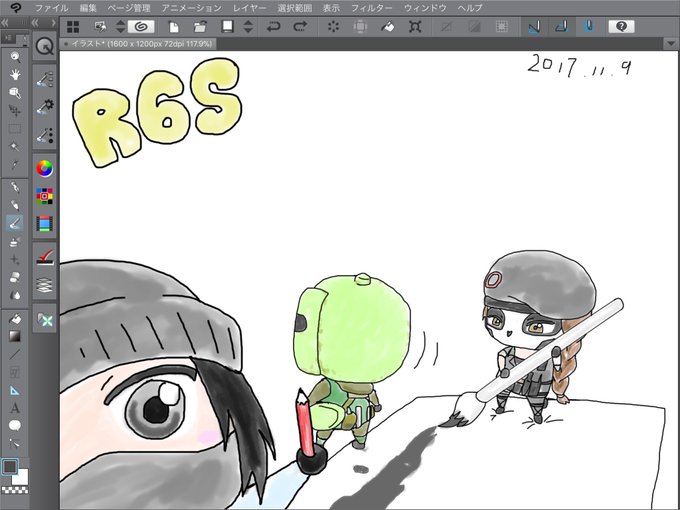Image resolution: width=680 pixels, height=510 pixels.
Task: Undo the last action
Action: [273, 27]
